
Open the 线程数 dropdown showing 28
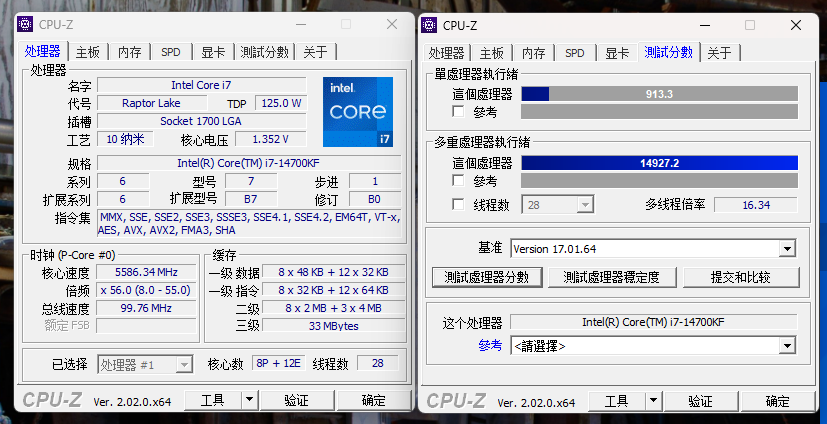558,205
